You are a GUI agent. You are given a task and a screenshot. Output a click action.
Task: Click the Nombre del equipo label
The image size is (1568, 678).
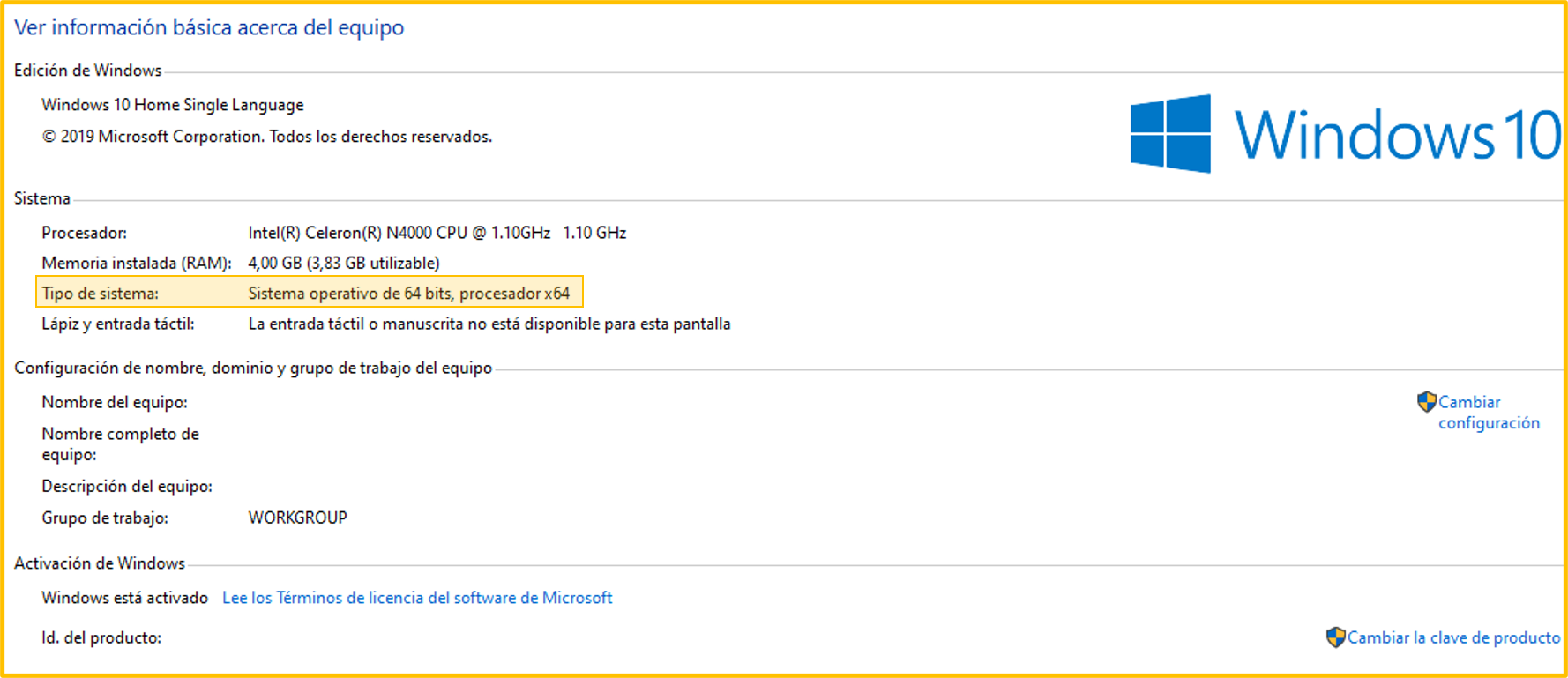coord(115,402)
